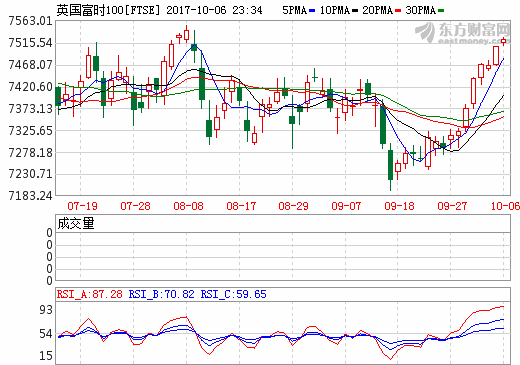Click the black 10PMA legend color swatch
Image resolution: width=520 pixels, height=365 pixels.
pos(355,11)
